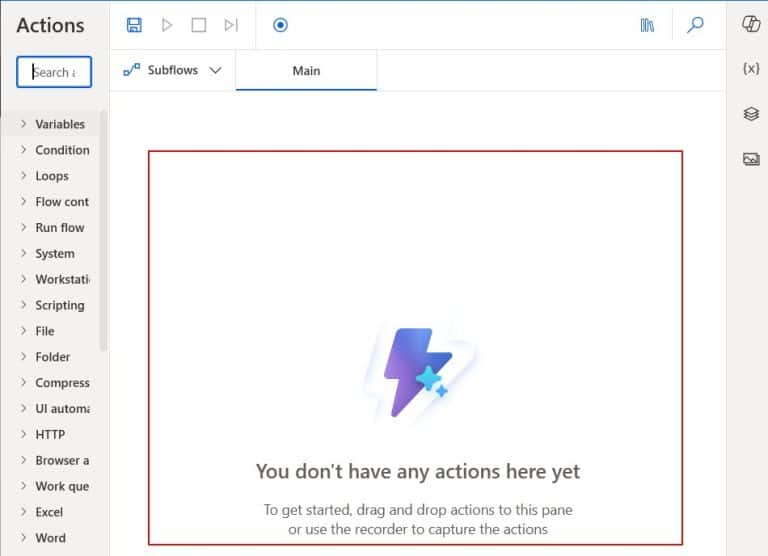Screen dimensions: 768x556
Task: Select the Word actions group label
Action: coord(50,538)
